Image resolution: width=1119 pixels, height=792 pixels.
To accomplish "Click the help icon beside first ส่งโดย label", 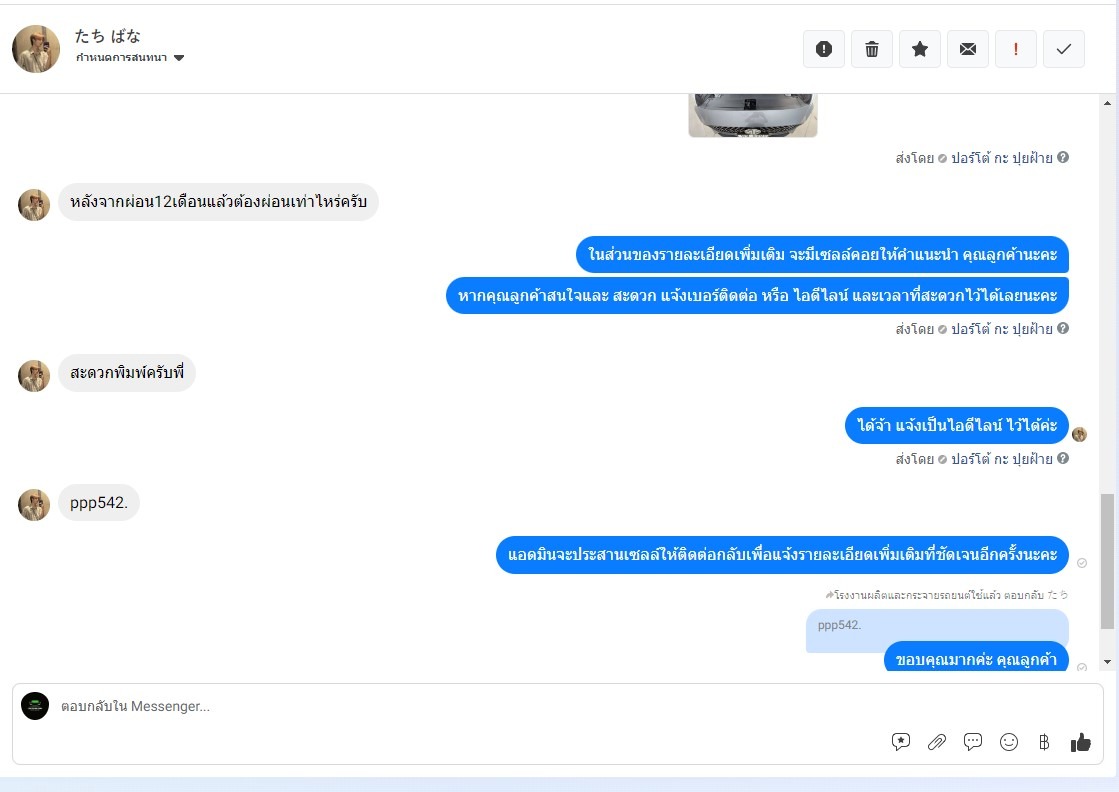I will click(1063, 157).
